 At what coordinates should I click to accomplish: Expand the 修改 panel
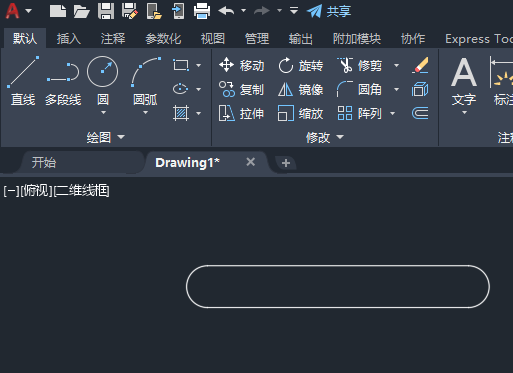pyautogui.click(x=325, y=137)
